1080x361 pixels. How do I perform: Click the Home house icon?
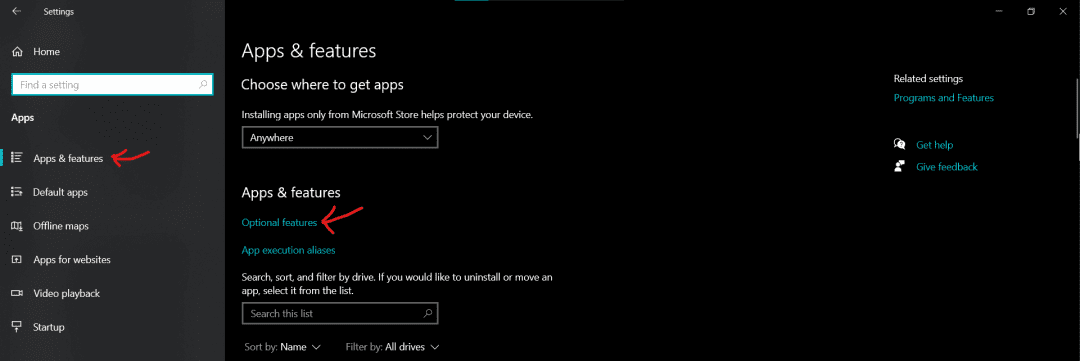point(18,52)
